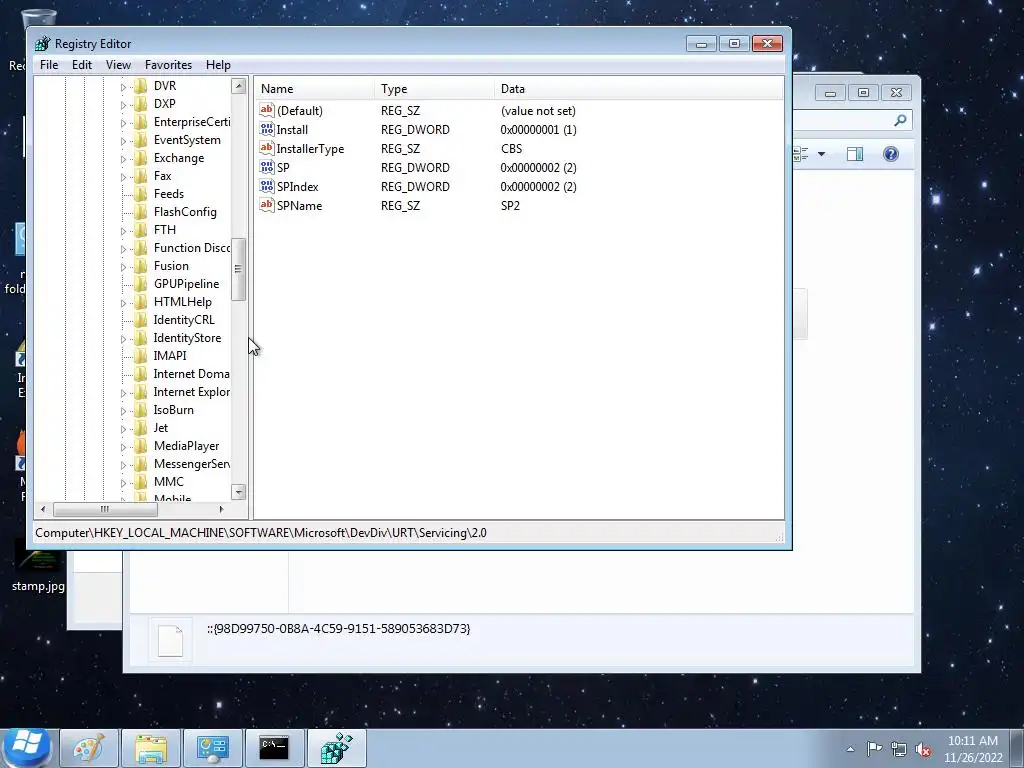
Task: Expand the Exchange registry key
Action: pos(123,159)
